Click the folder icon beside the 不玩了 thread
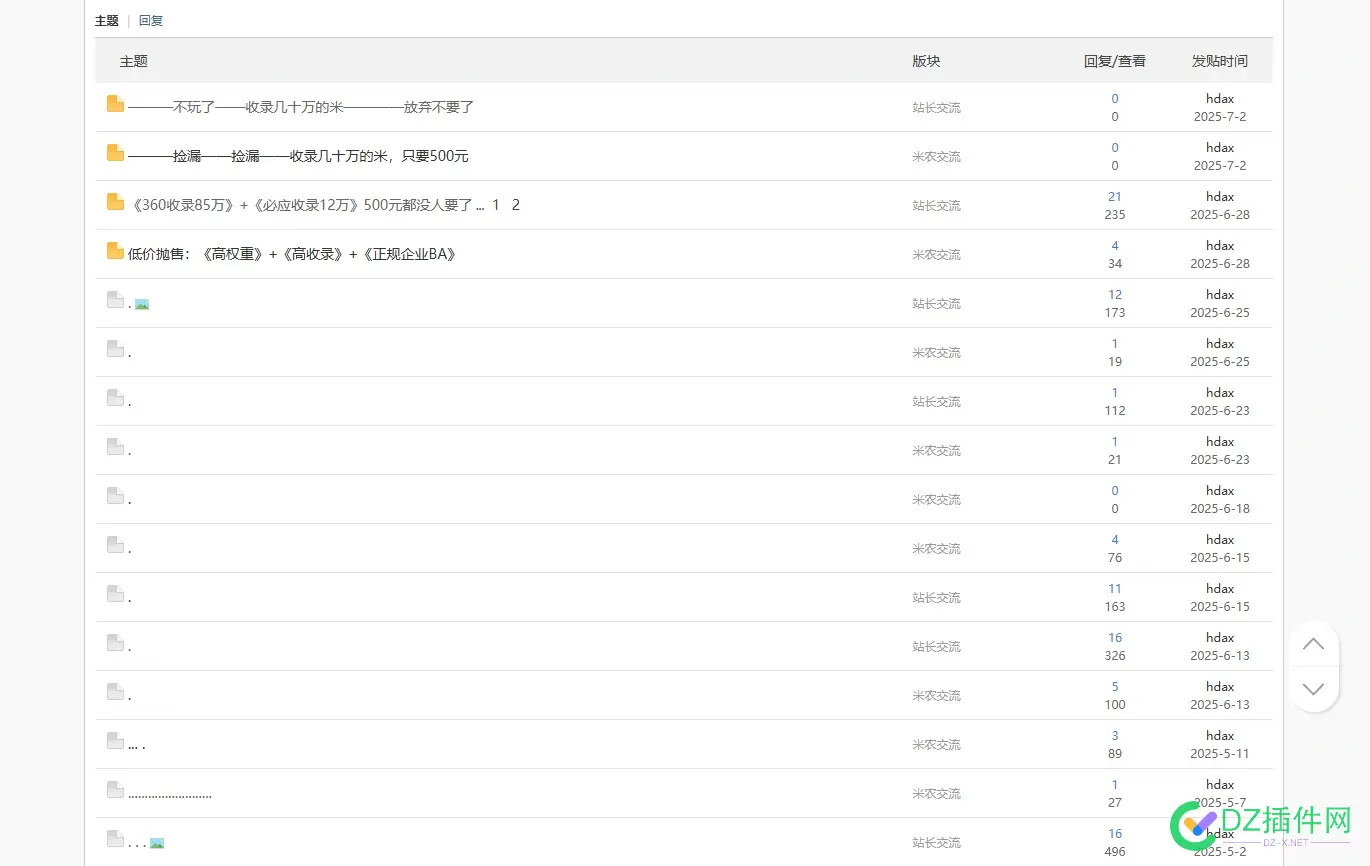The width and height of the screenshot is (1370, 866). 114,104
